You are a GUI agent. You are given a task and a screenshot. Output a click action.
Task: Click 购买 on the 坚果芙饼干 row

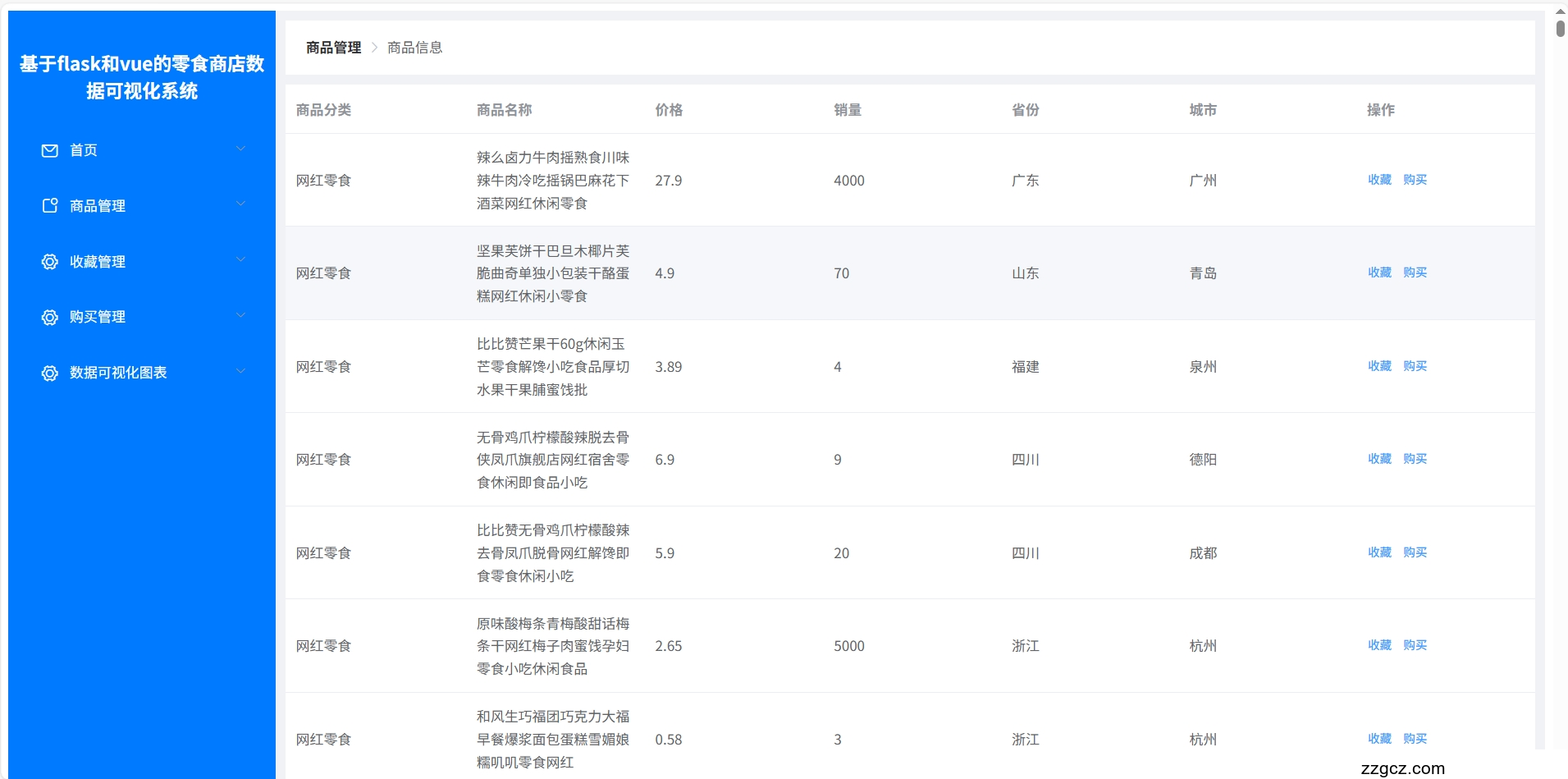click(1415, 273)
